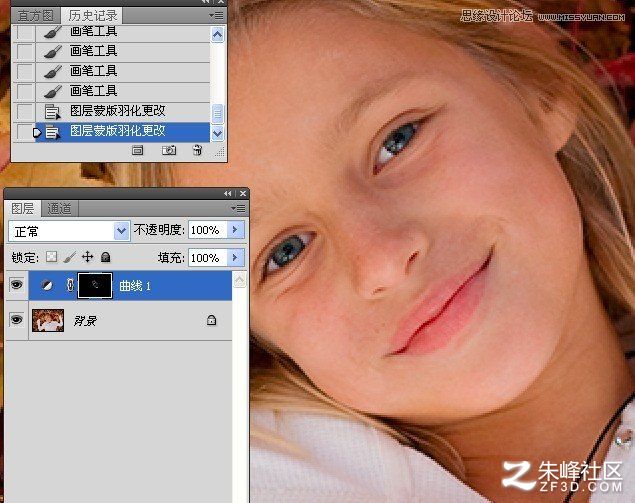Switch to the 直方图 tab

tap(36, 16)
